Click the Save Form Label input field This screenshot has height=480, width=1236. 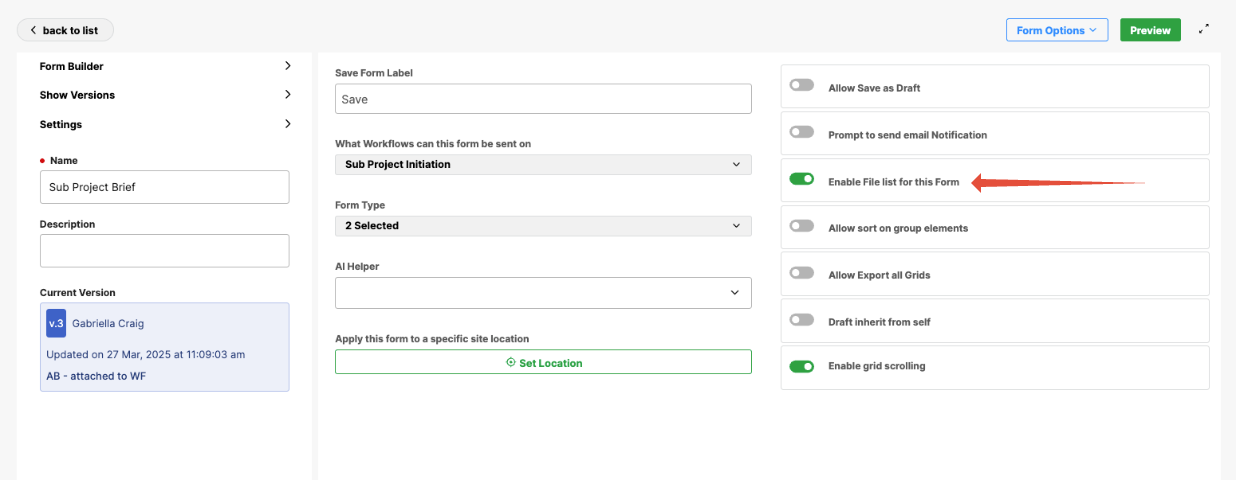pyautogui.click(x=542, y=99)
